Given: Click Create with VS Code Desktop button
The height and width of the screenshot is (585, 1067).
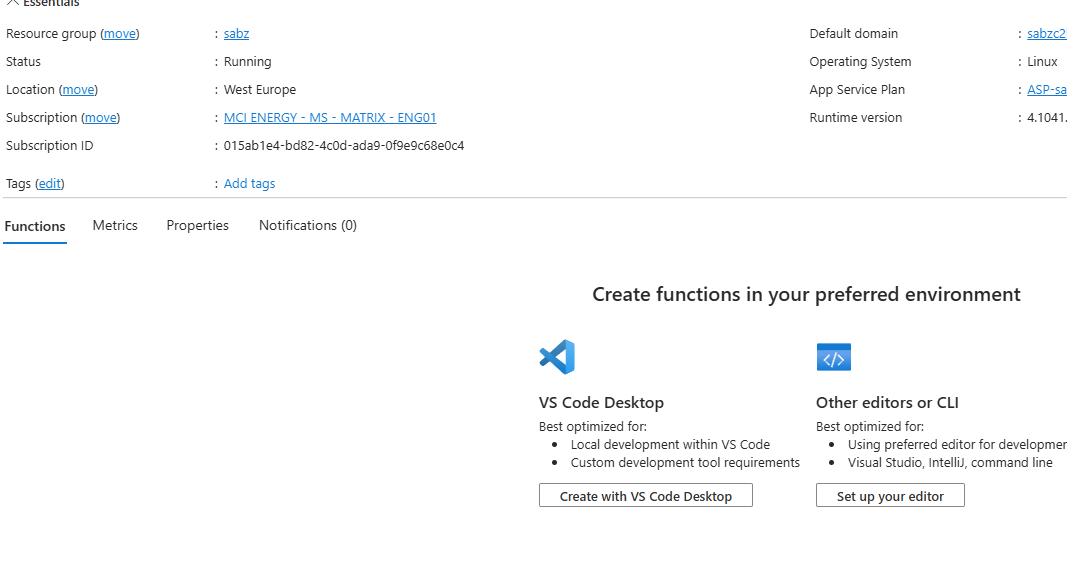Looking at the screenshot, I should click(x=646, y=495).
